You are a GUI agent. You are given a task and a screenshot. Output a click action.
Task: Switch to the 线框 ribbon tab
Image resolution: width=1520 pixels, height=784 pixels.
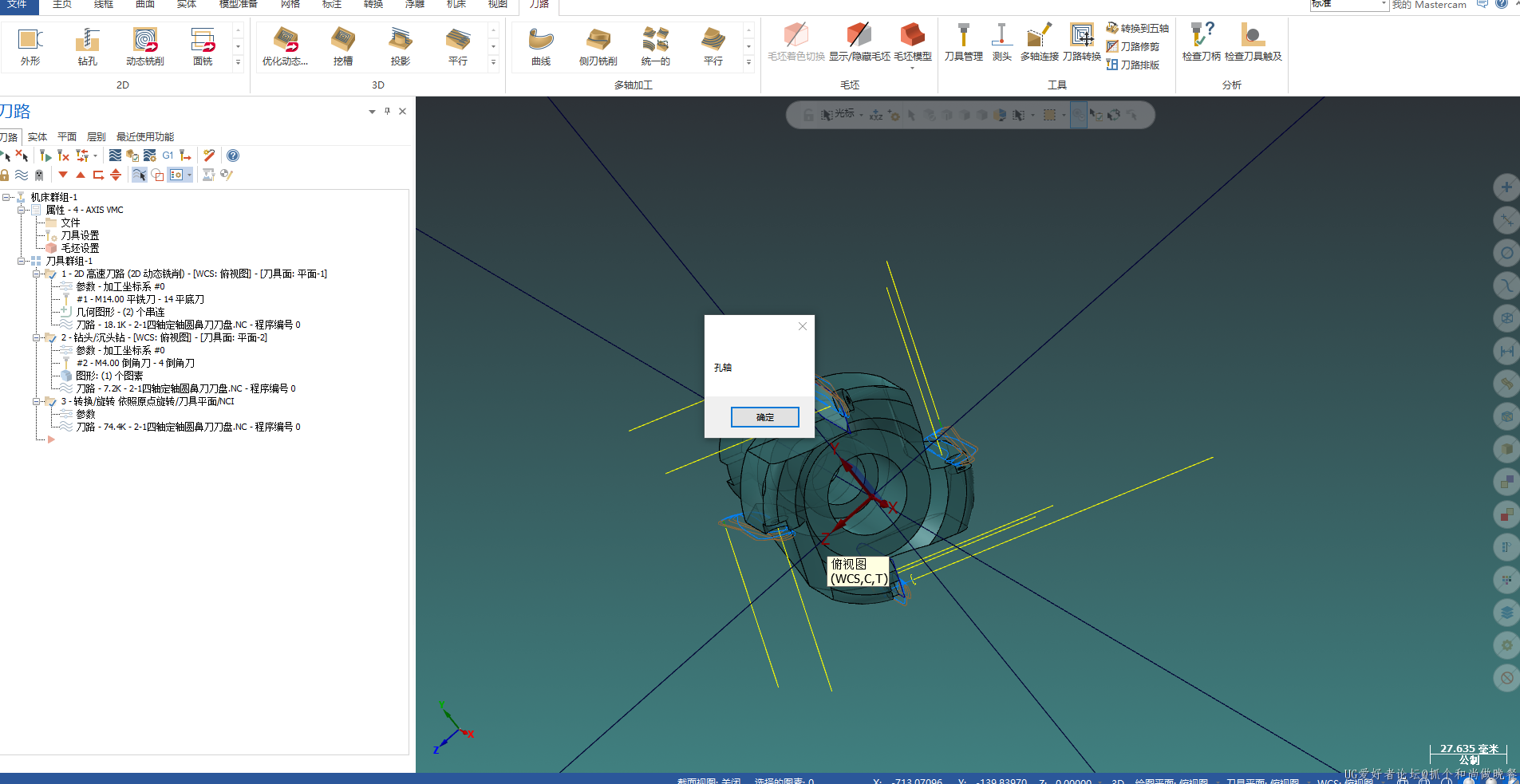coord(104,5)
